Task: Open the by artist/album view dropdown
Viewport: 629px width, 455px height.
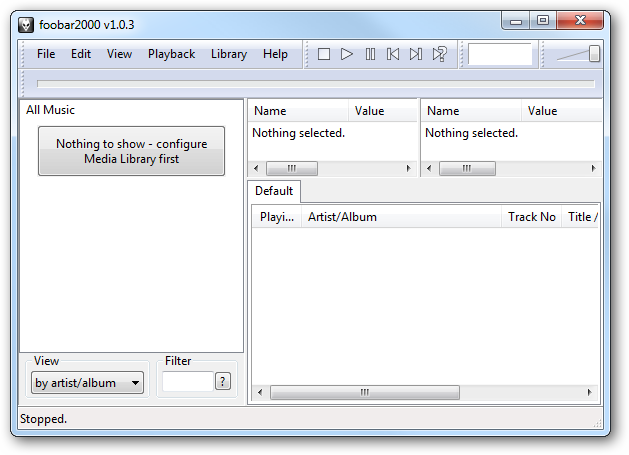Action: point(87,382)
